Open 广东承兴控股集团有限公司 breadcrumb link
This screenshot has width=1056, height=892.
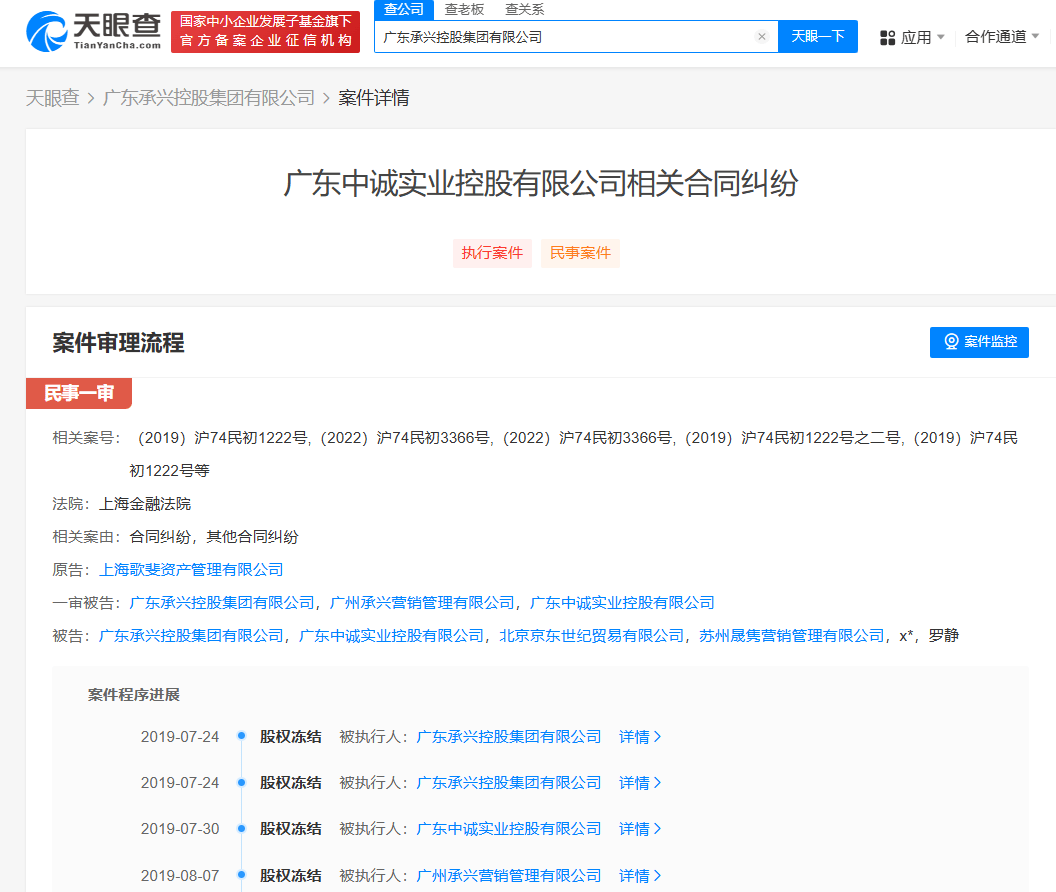[209, 98]
